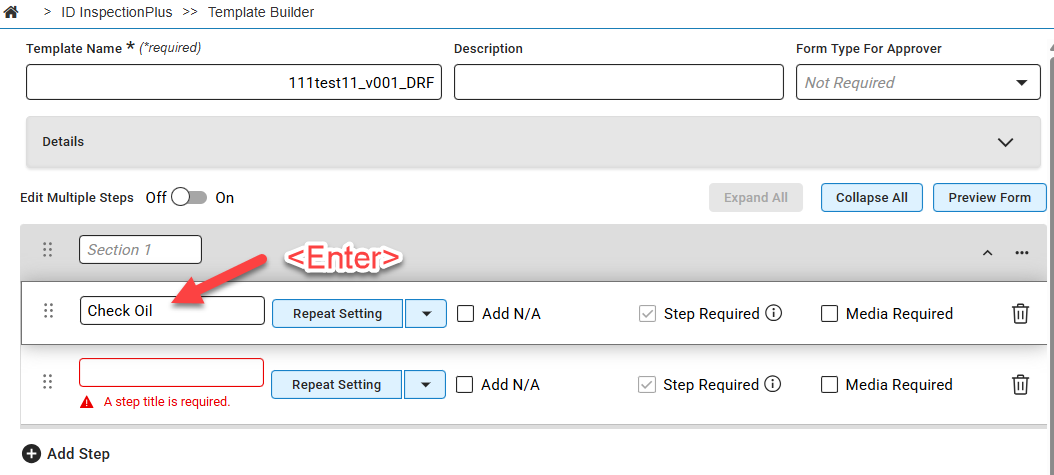Viewport: 1054px width, 475px height.
Task: Delete the Check Oil step
Action: 1020,314
